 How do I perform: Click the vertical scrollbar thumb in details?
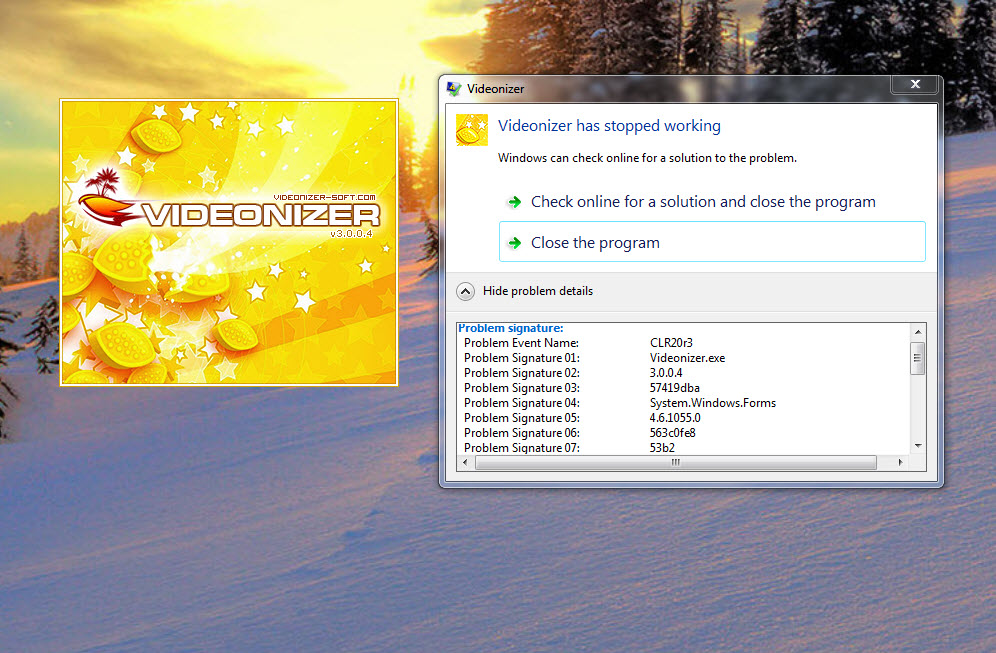point(918,358)
